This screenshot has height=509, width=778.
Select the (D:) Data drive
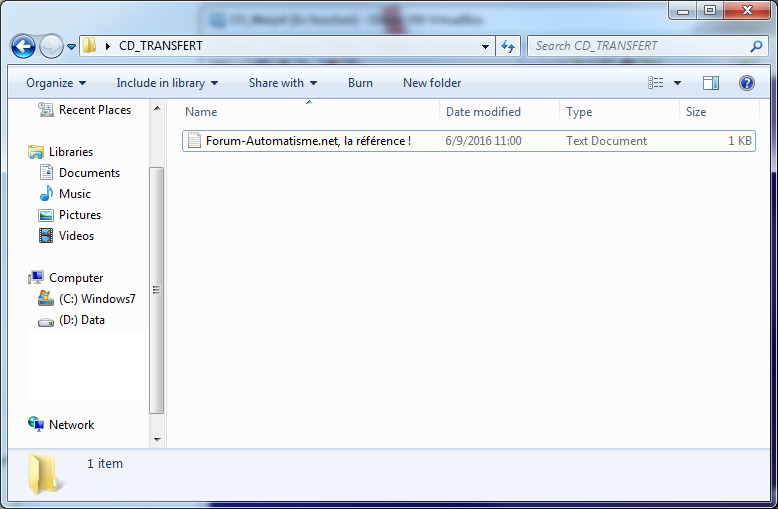coord(81,320)
